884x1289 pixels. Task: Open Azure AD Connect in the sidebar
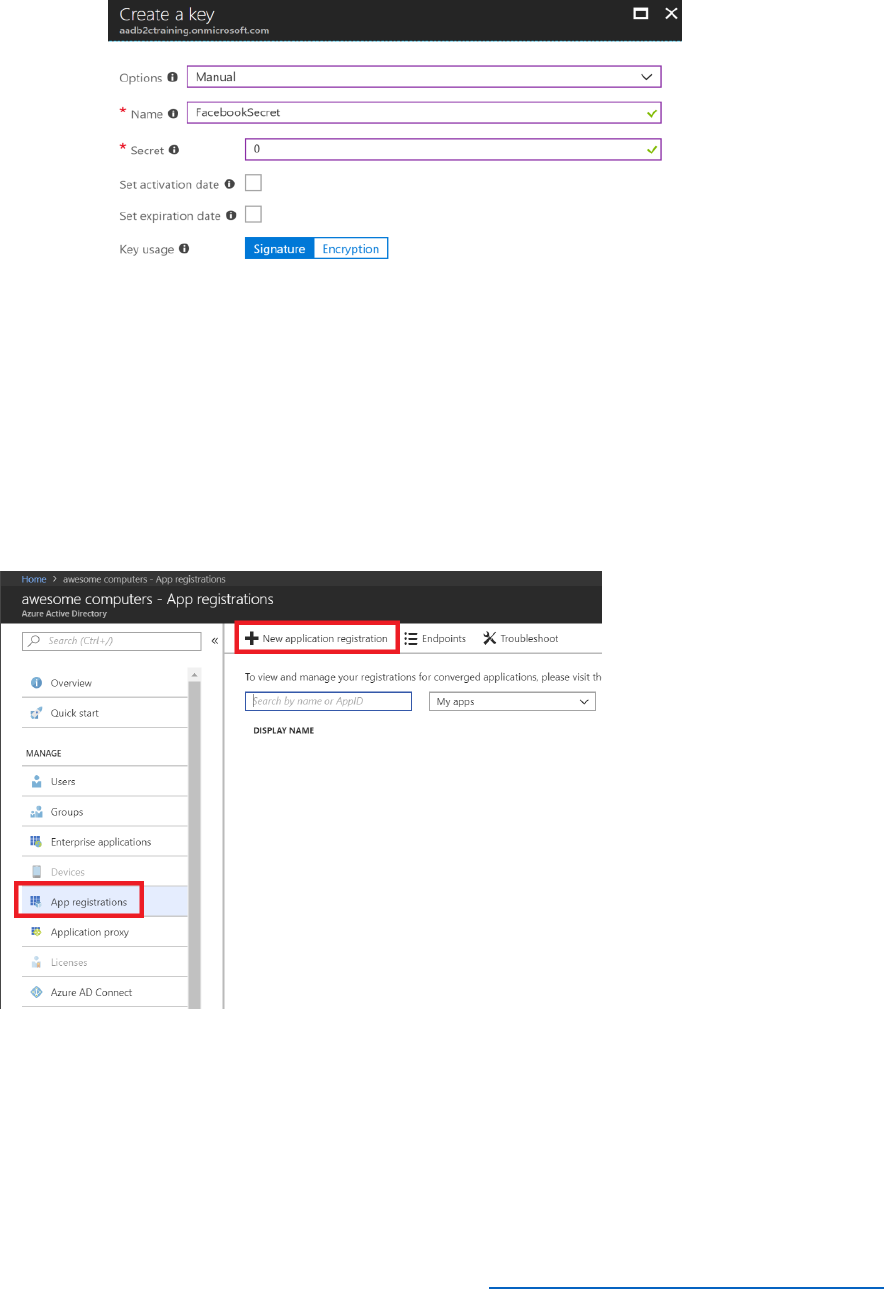pos(104,992)
